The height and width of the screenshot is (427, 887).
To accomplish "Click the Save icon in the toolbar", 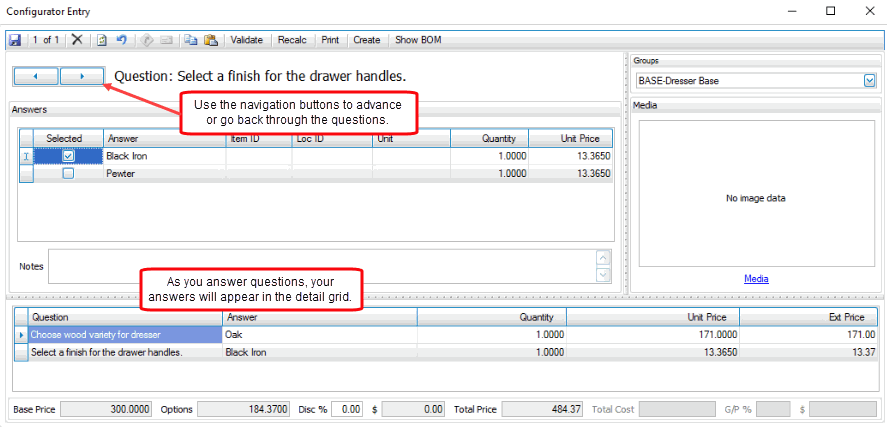I will 15,40.
